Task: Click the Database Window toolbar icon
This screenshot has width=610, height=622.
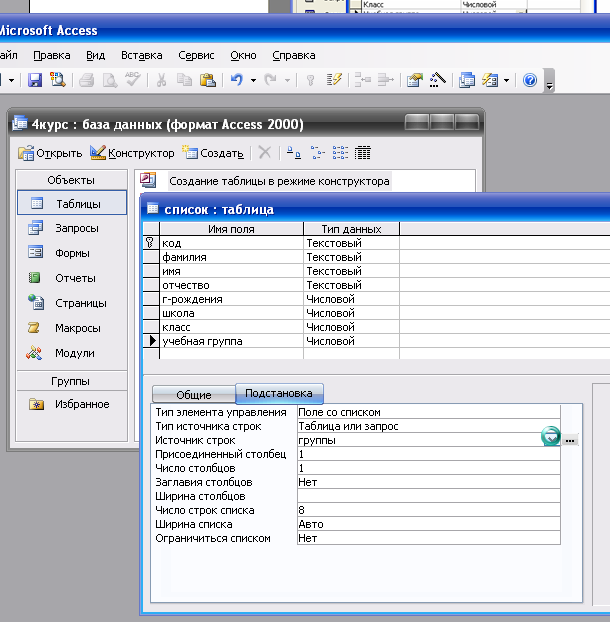Action: tap(467, 80)
